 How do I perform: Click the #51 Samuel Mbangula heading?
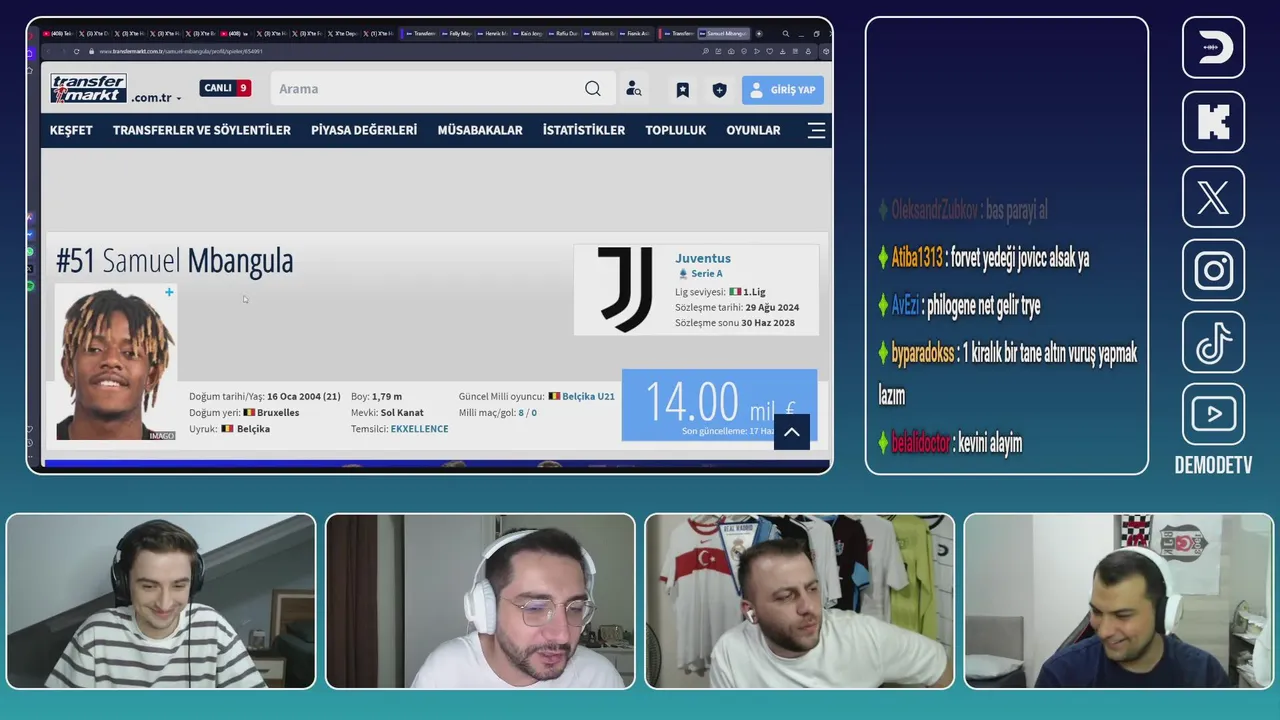tap(175, 261)
